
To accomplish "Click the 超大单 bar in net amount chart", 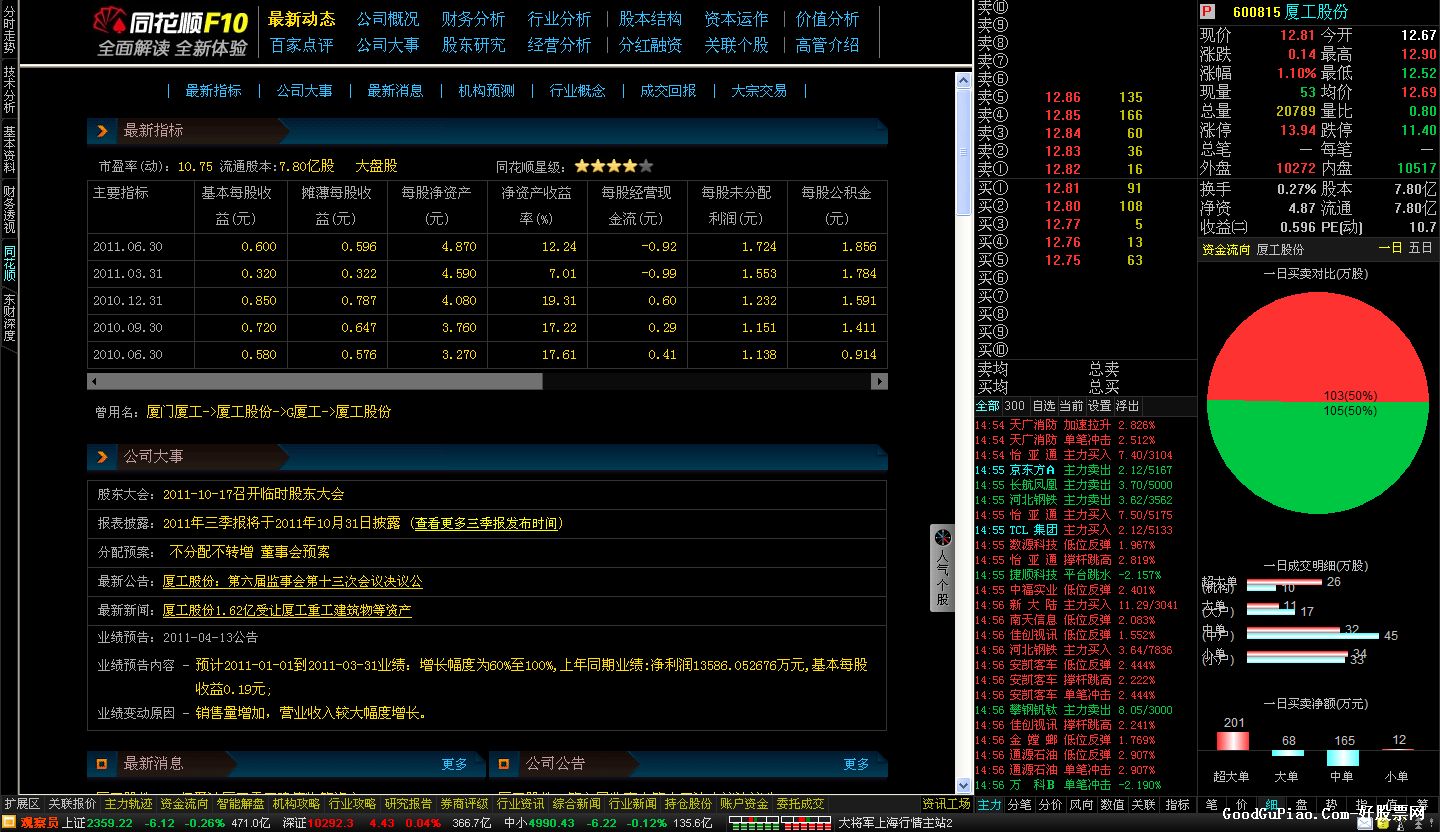I will tap(1233, 741).
